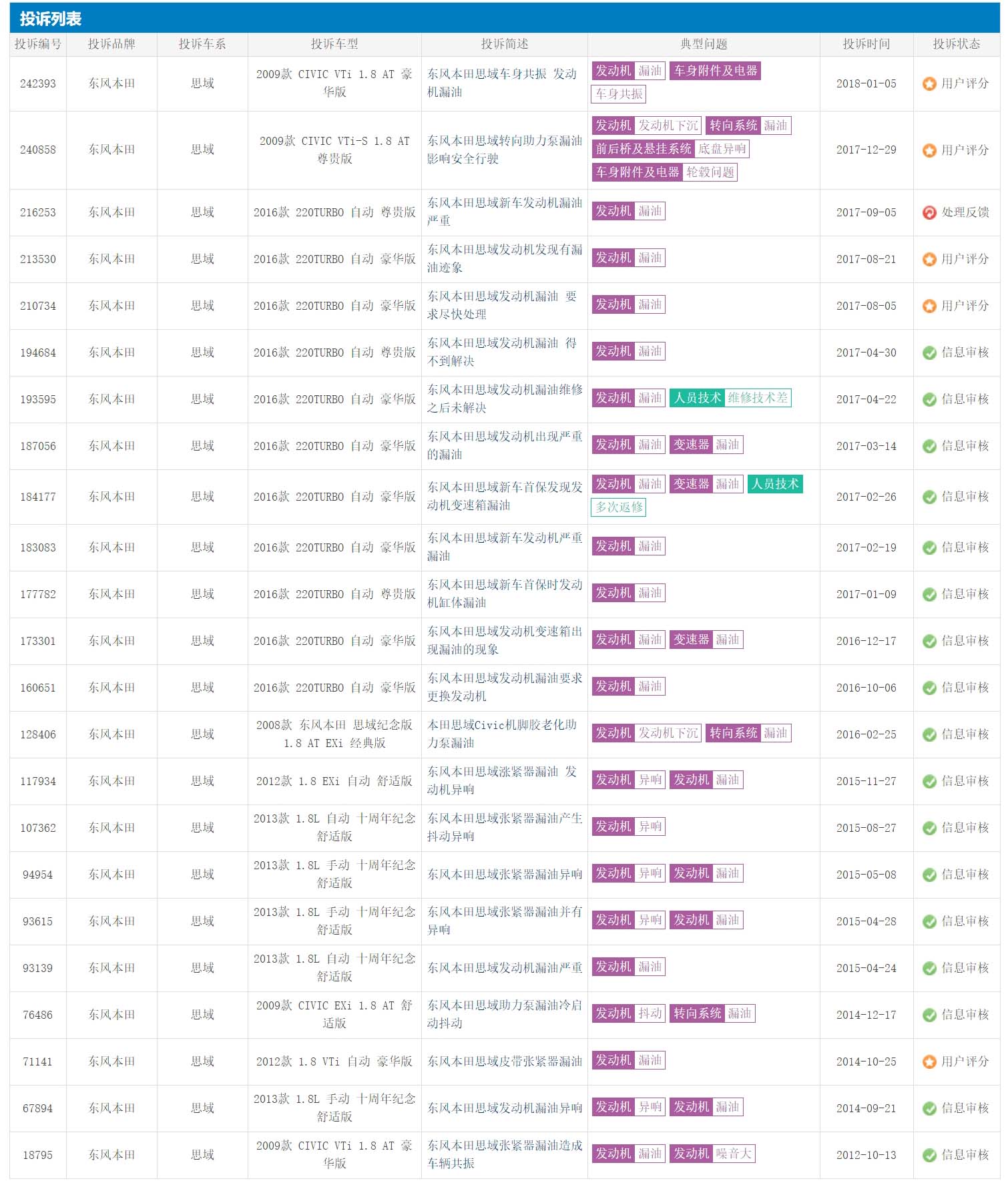
Task: Click the status icon in row 94954
Action: [x=929, y=875]
